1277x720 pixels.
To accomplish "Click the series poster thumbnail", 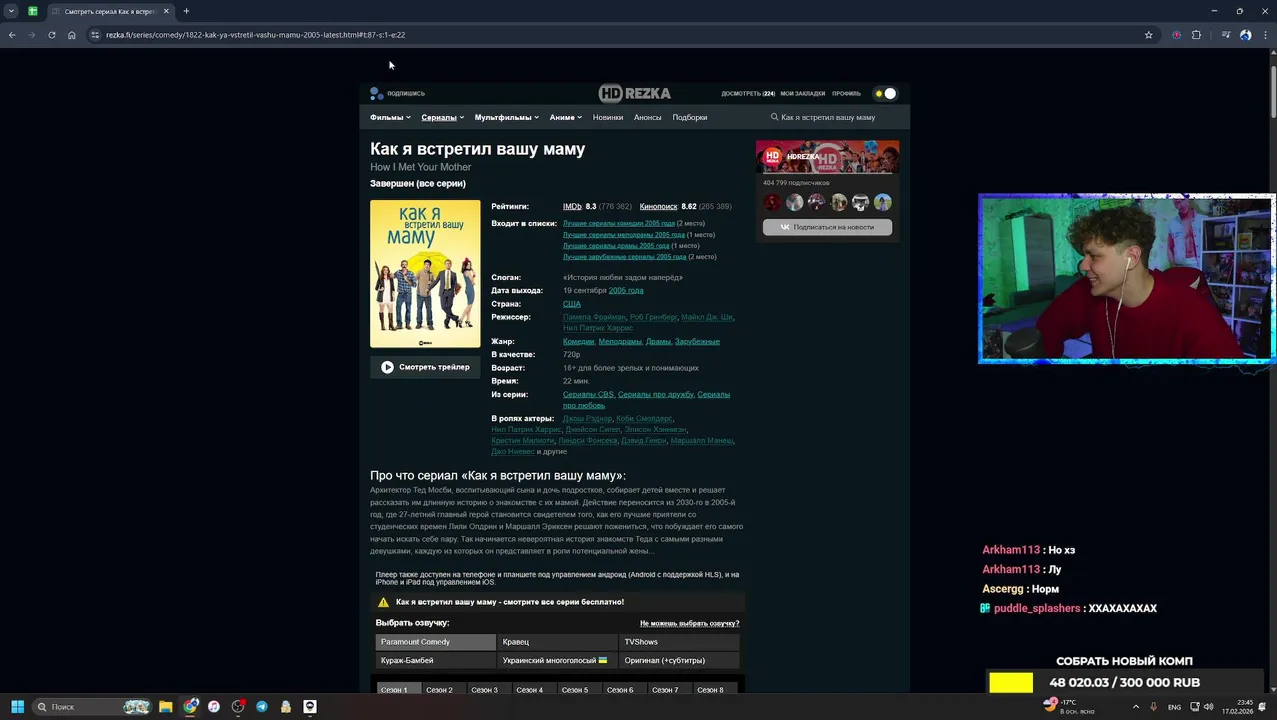I will point(425,274).
